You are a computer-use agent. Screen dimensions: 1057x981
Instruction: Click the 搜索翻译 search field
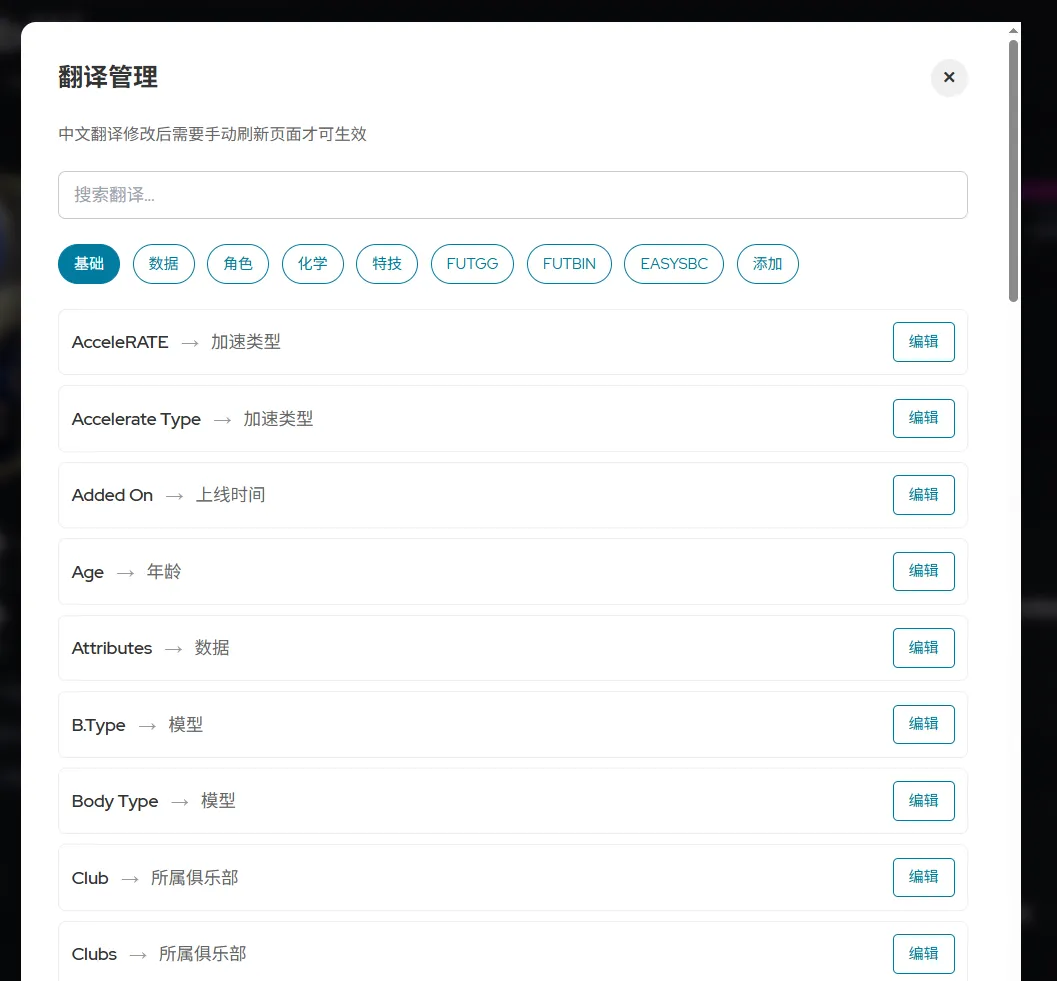[512, 195]
